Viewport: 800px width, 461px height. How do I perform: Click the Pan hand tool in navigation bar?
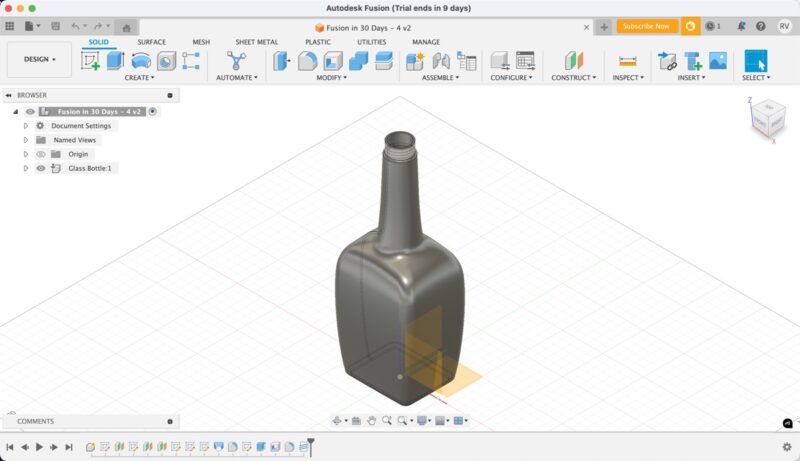(x=371, y=421)
